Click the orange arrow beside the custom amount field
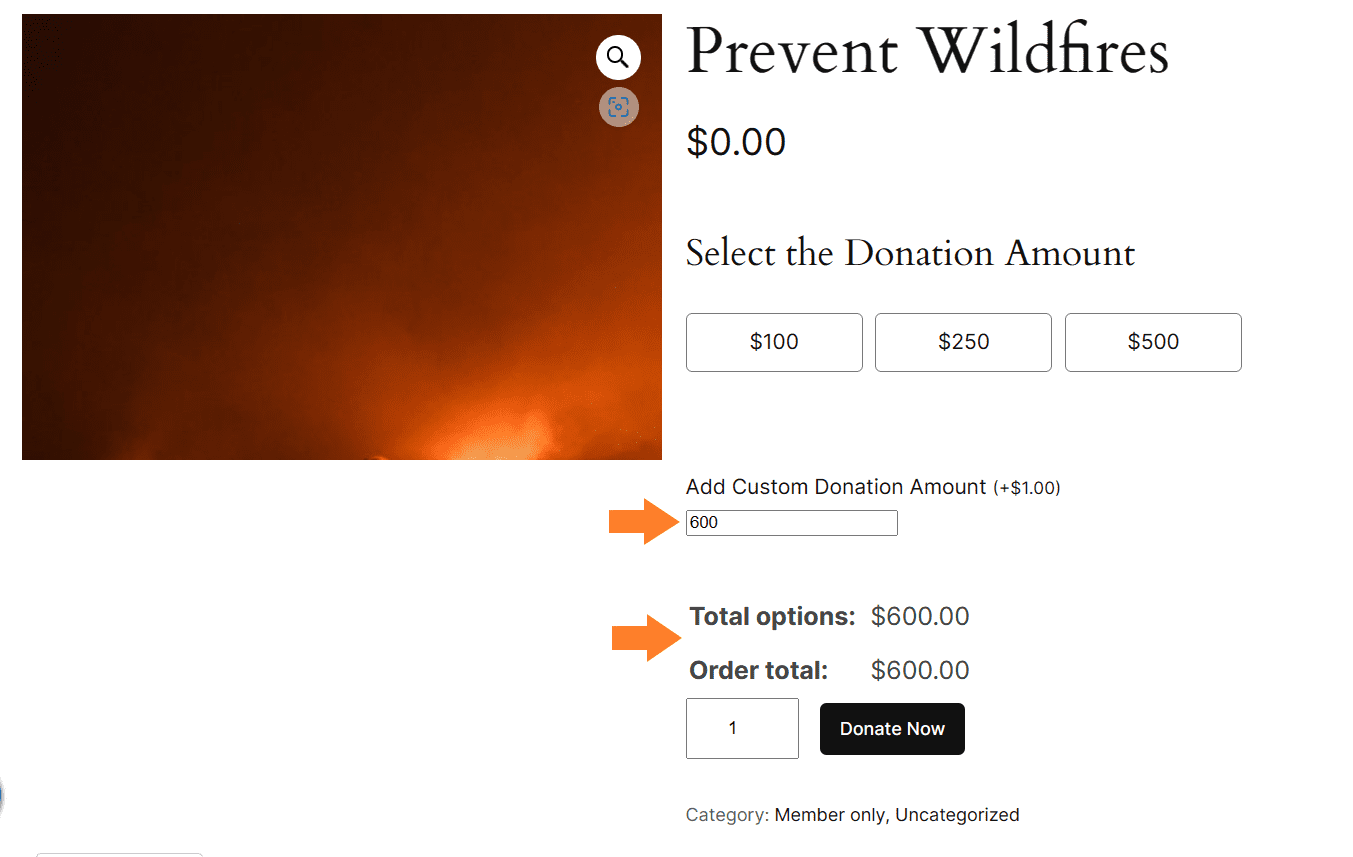This screenshot has height=857, width=1353. 644,521
